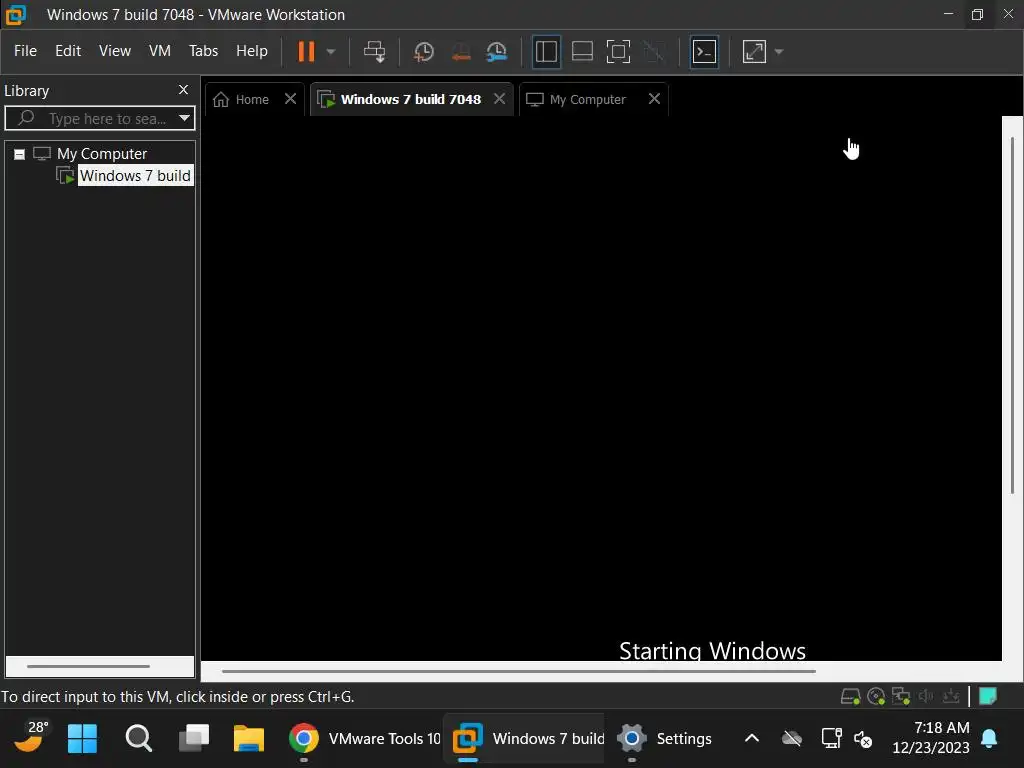Click the disabled Unity mode icon
Image resolution: width=1024 pixels, height=768 pixels.
(x=654, y=52)
